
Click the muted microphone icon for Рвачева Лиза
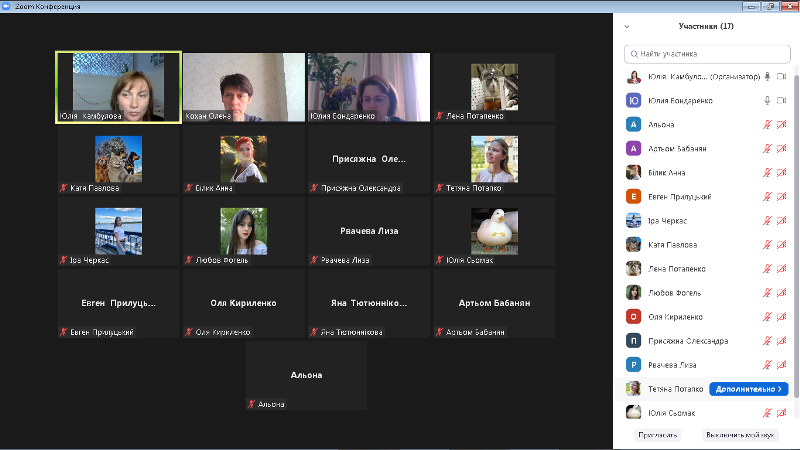[x=767, y=364]
